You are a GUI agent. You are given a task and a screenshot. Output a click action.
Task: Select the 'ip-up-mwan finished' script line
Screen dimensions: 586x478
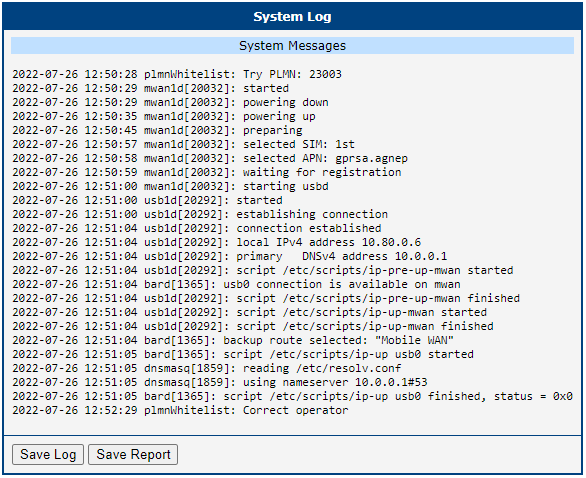tap(253, 326)
